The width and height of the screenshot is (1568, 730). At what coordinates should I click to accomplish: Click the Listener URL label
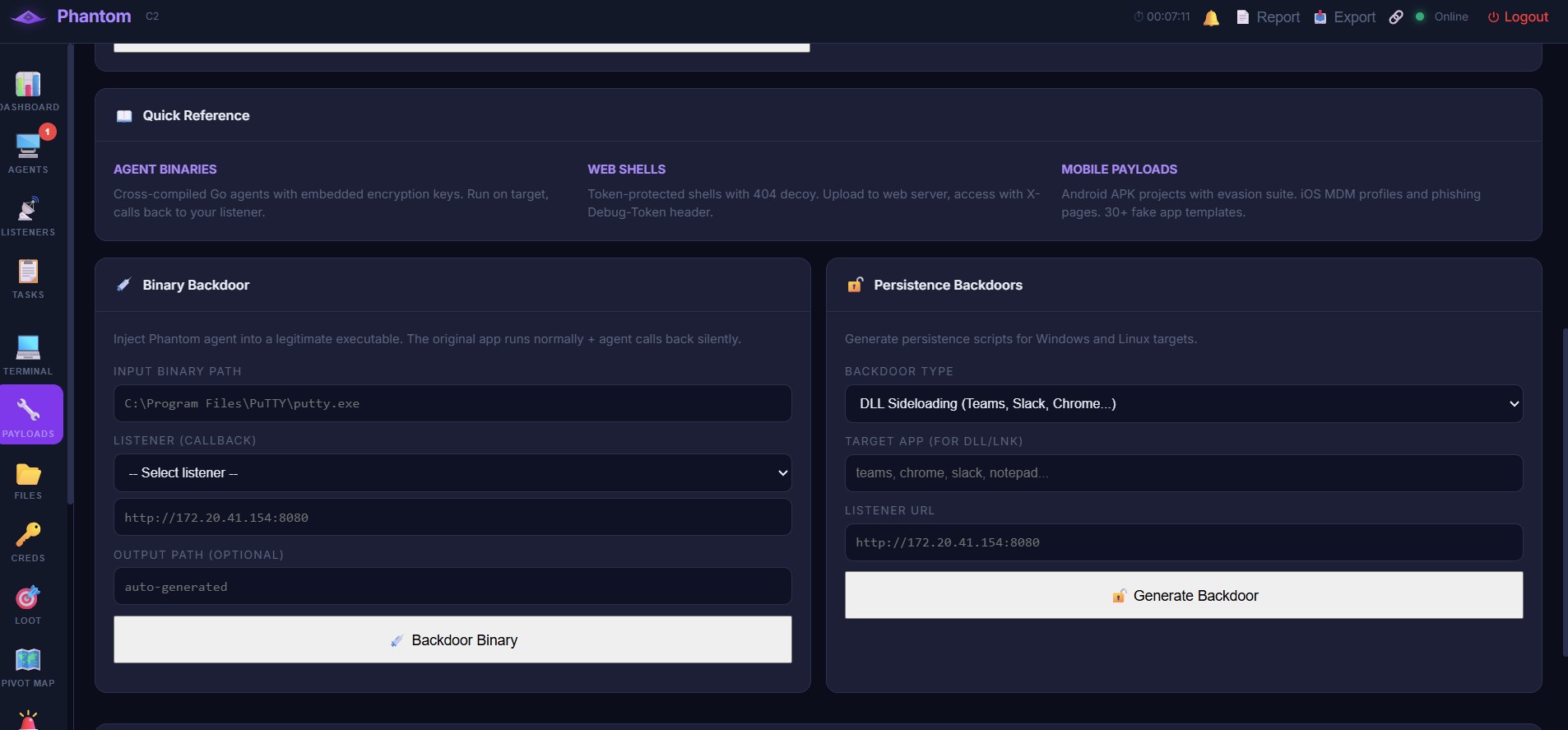click(x=890, y=511)
